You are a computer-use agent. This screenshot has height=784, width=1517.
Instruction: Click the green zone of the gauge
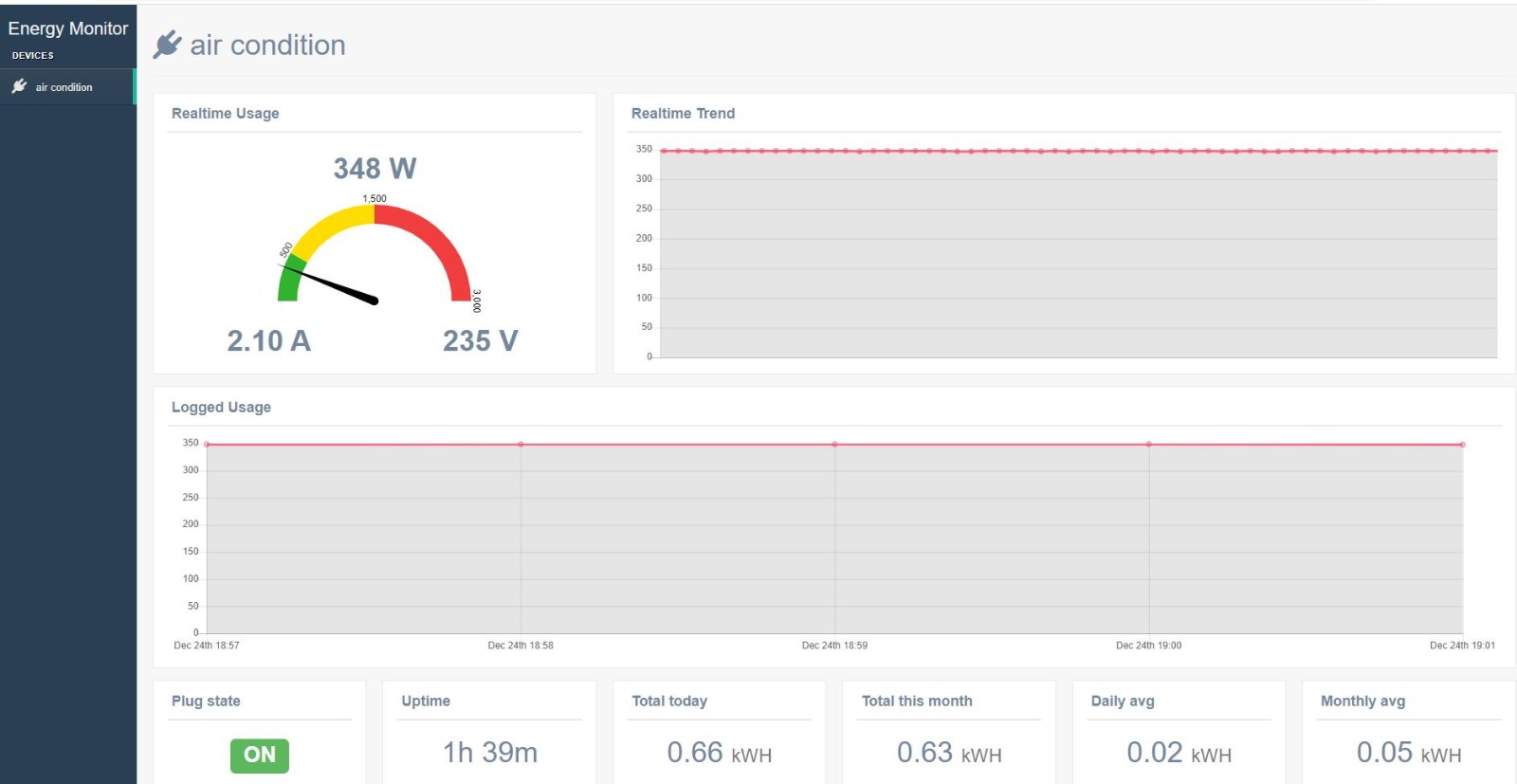tap(290, 280)
